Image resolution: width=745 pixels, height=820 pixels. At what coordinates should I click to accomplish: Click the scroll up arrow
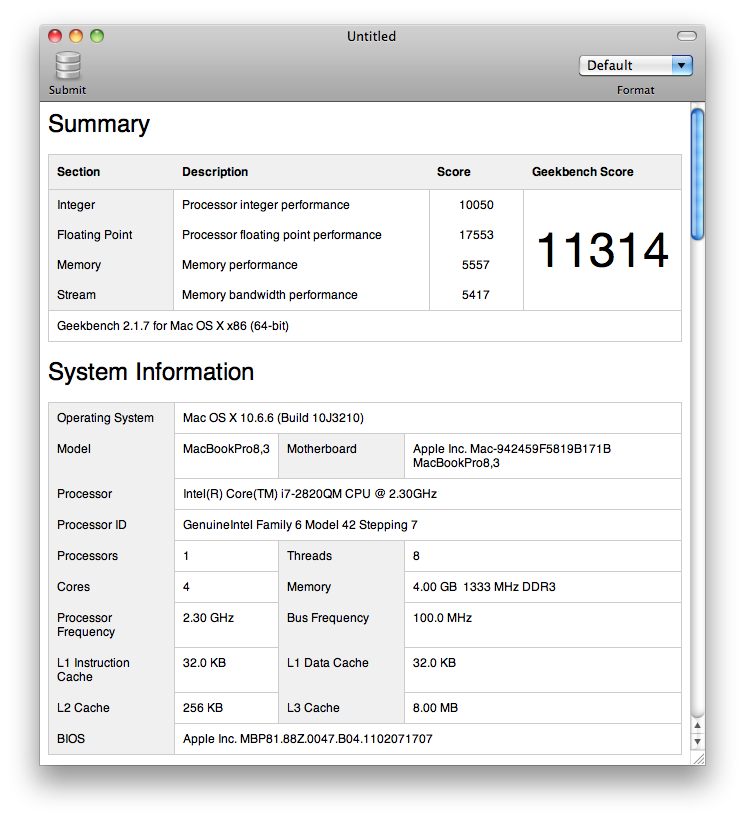pos(697,725)
